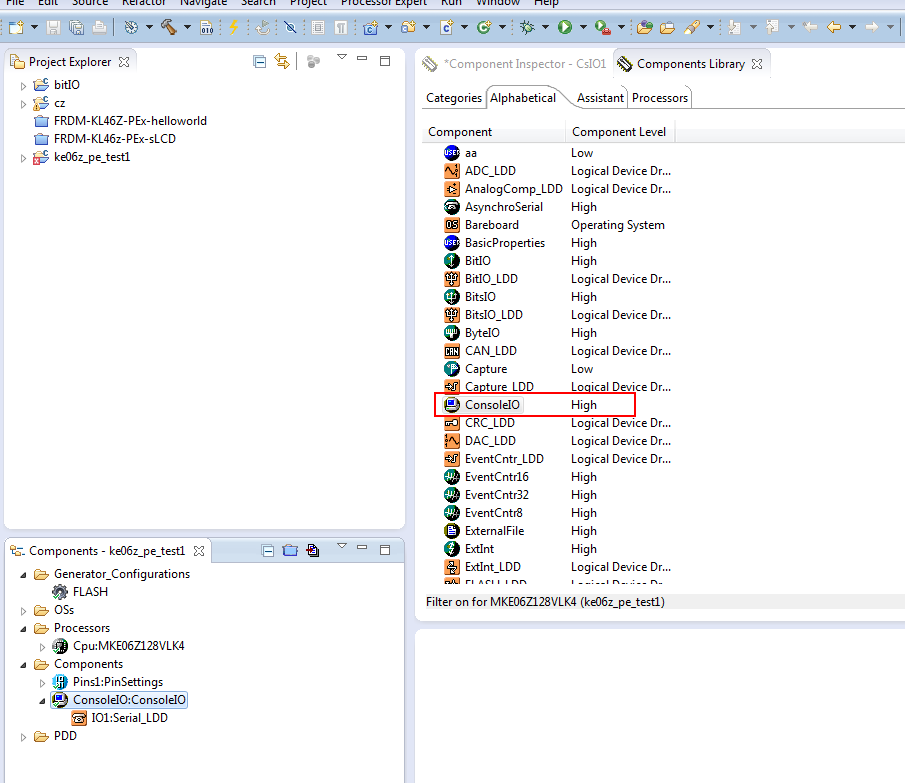The width and height of the screenshot is (905, 783).
Task: Sort by Component column header
Action: point(494,132)
